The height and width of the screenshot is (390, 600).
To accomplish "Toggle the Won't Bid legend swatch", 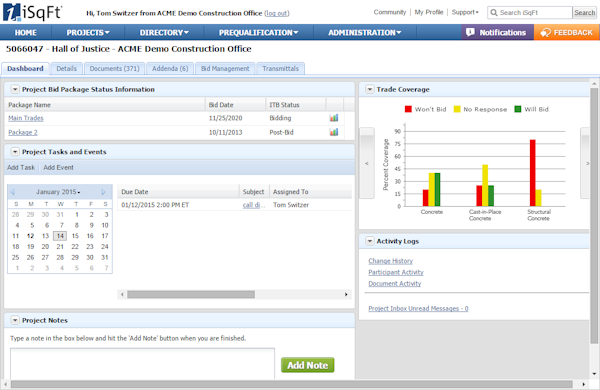I will click(408, 109).
